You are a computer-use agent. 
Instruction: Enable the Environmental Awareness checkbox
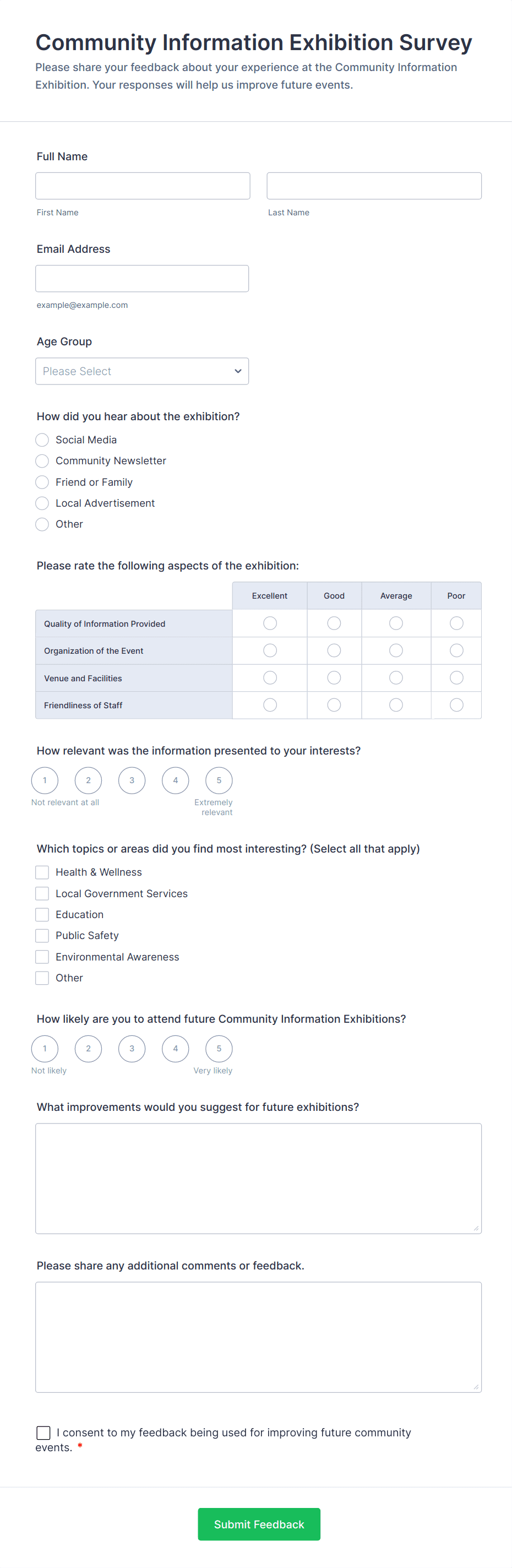click(42, 957)
